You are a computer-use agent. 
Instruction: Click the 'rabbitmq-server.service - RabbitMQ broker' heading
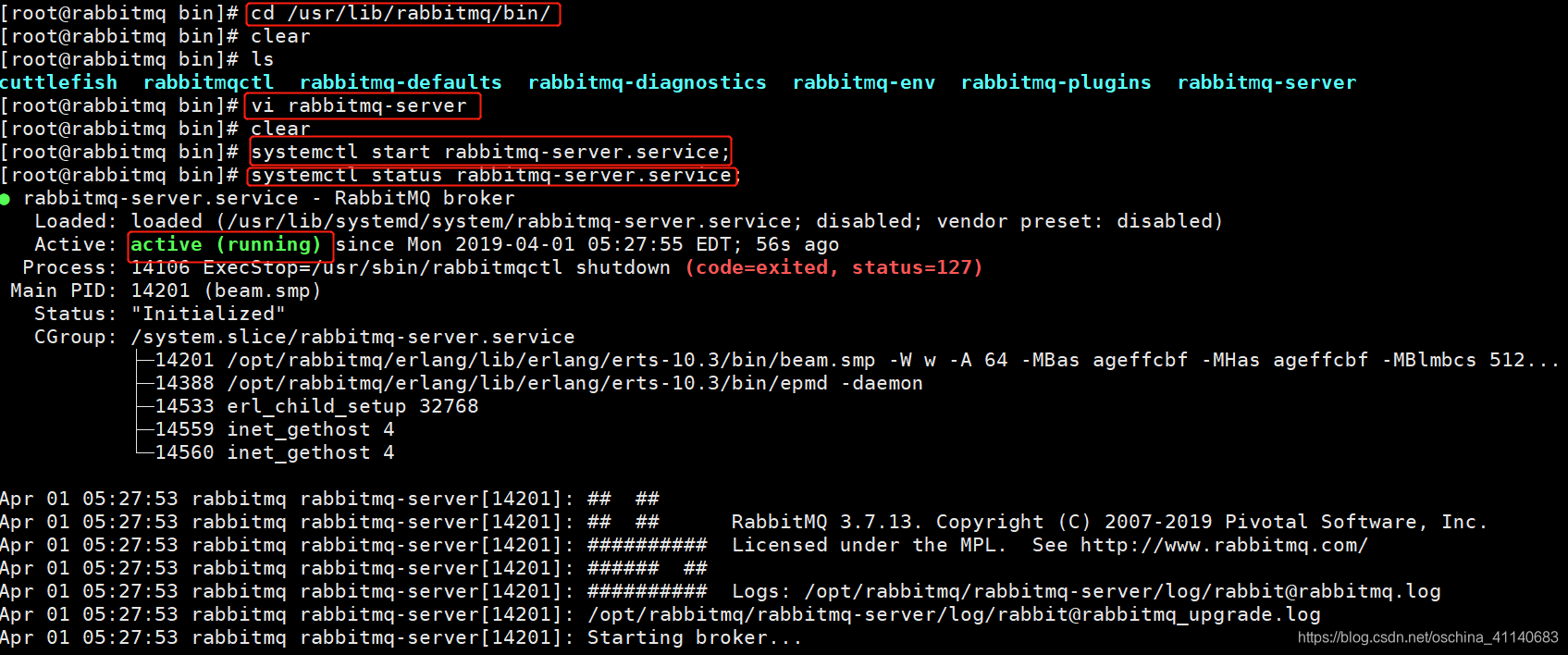[x=269, y=198]
